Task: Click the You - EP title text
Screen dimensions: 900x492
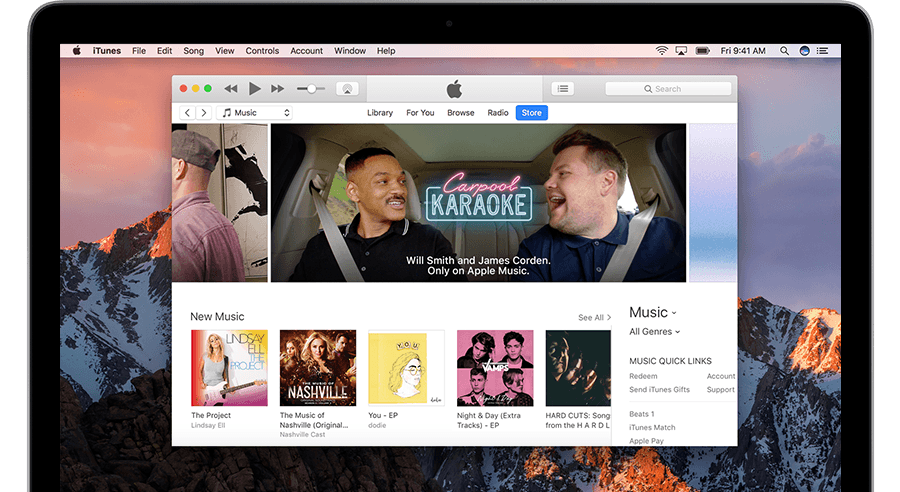Action: (383, 415)
